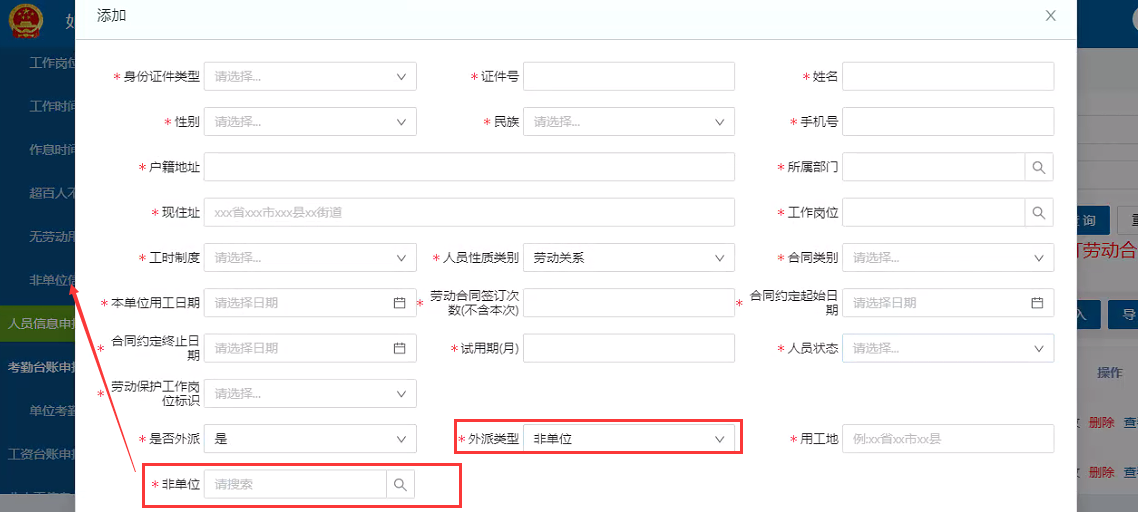Image resolution: width=1138 pixels, height=512 pixels.
Task: Click the 合同约定起始日期 date field
Action: pyautogui.click(x=948, y=303)
